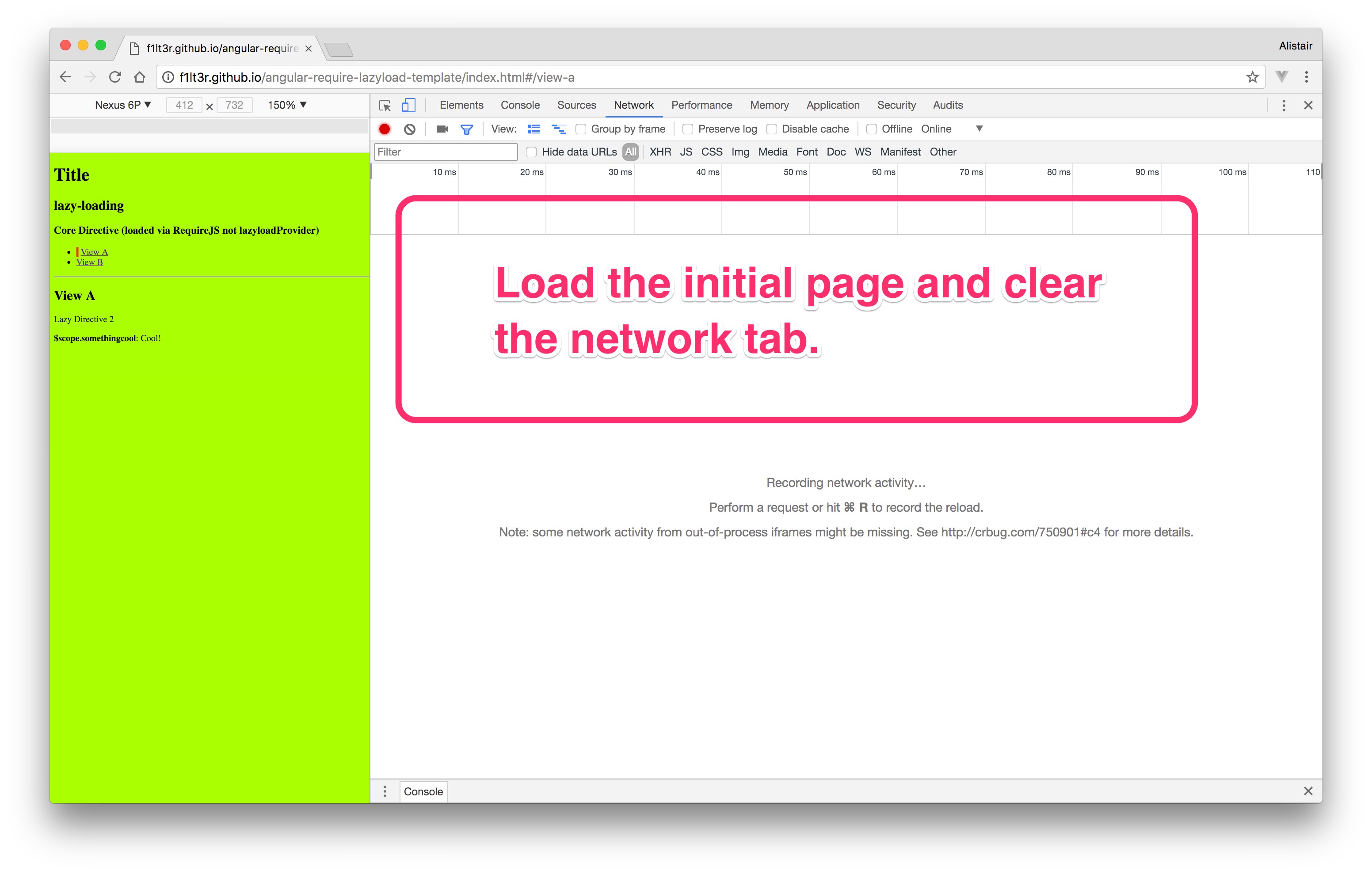
Task: Bookmark this page with the star icon
Action: [x=1252, y=77]
